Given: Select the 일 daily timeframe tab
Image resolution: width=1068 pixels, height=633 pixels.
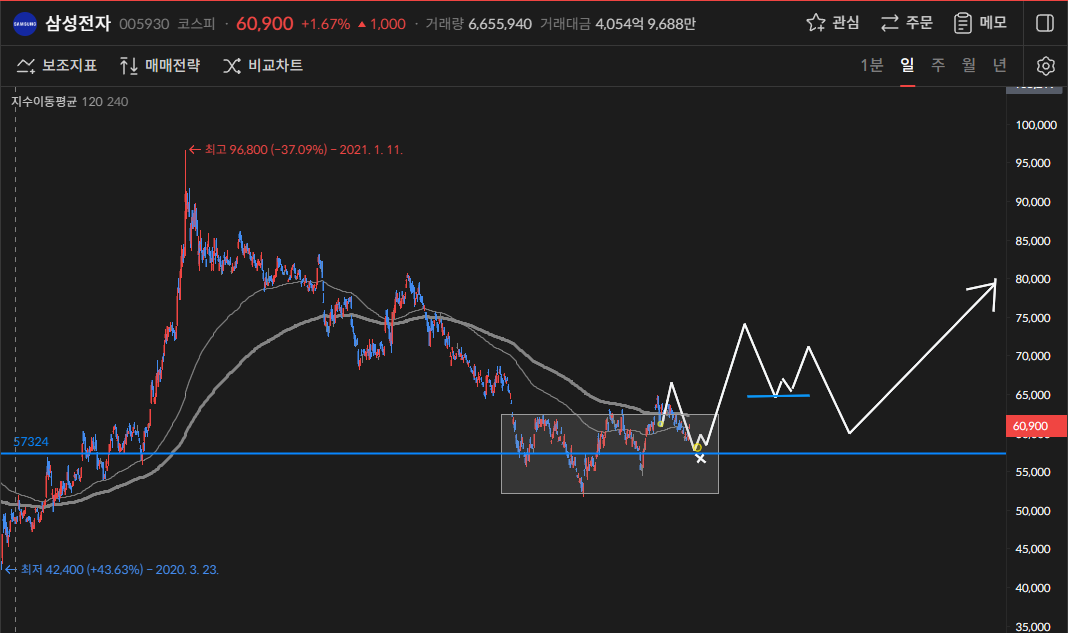Looking at the screenshot, I should 907,65.
